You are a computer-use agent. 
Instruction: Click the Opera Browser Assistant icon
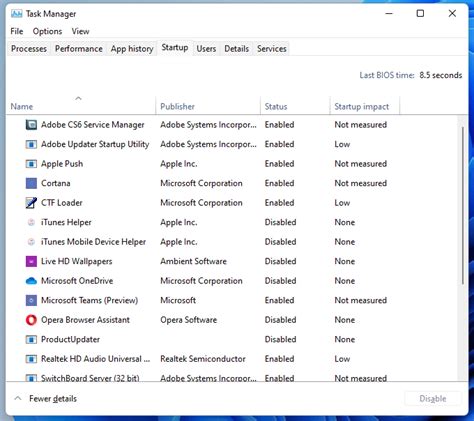(31, 320)
